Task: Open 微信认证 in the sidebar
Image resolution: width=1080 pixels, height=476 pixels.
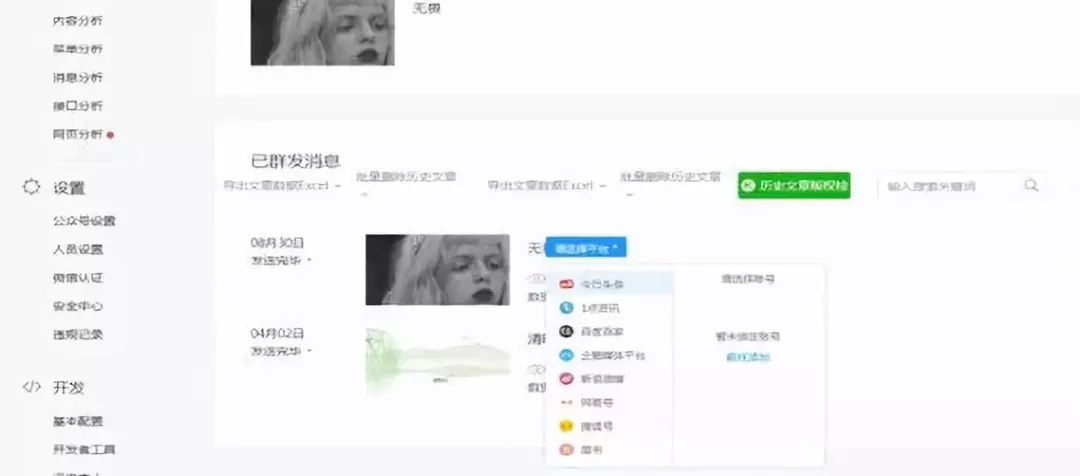Action: (78, 278)
